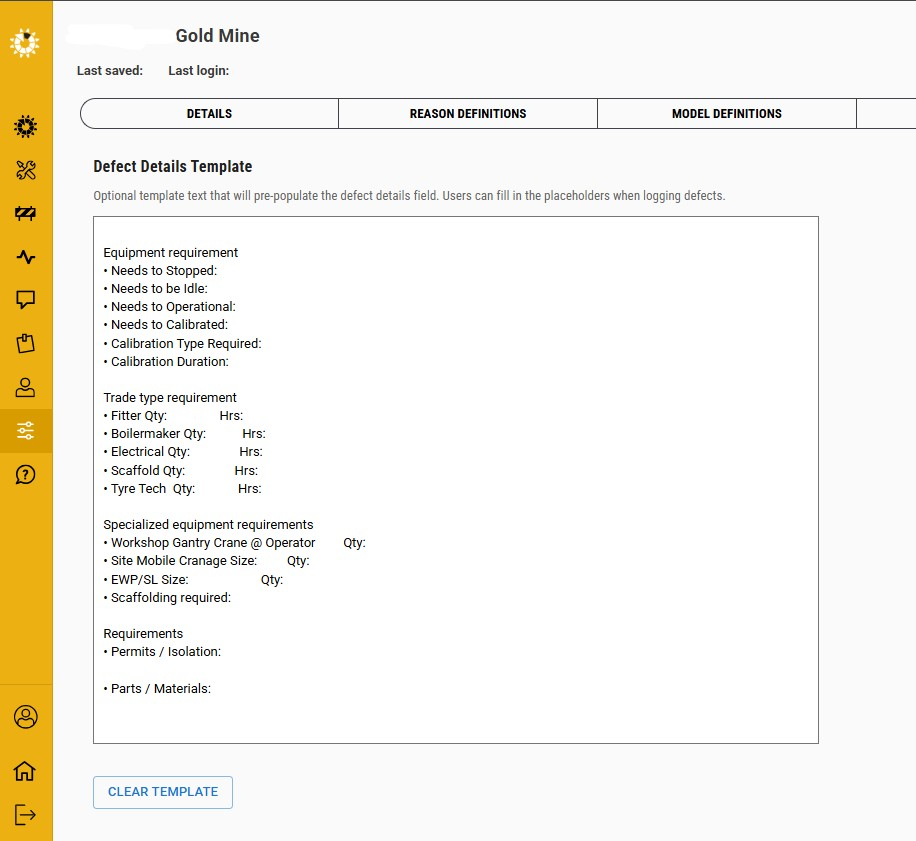Image resolution: width=916 pixels, height=841 pixels.
Task: Click the sun logo at sidebar top
Action: point(25,43)
